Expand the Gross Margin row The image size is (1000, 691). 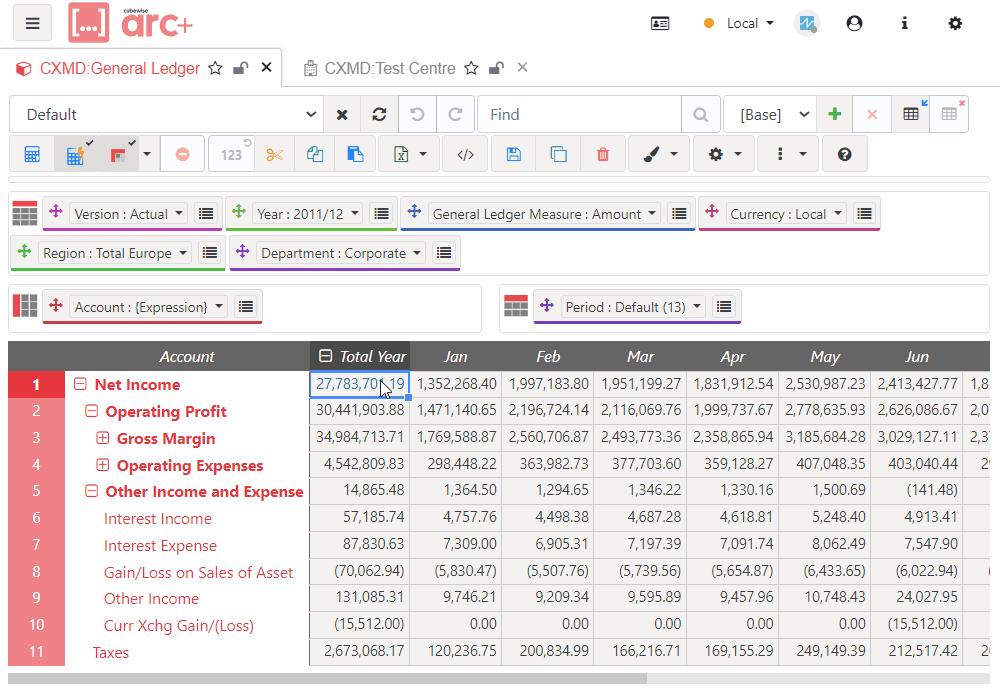point(102,438)
